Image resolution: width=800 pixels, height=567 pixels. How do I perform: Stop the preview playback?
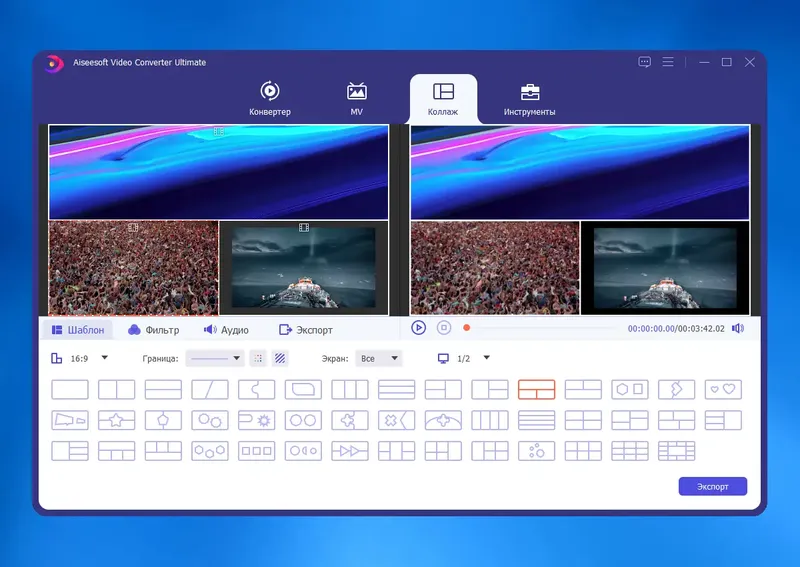[444, 328]
